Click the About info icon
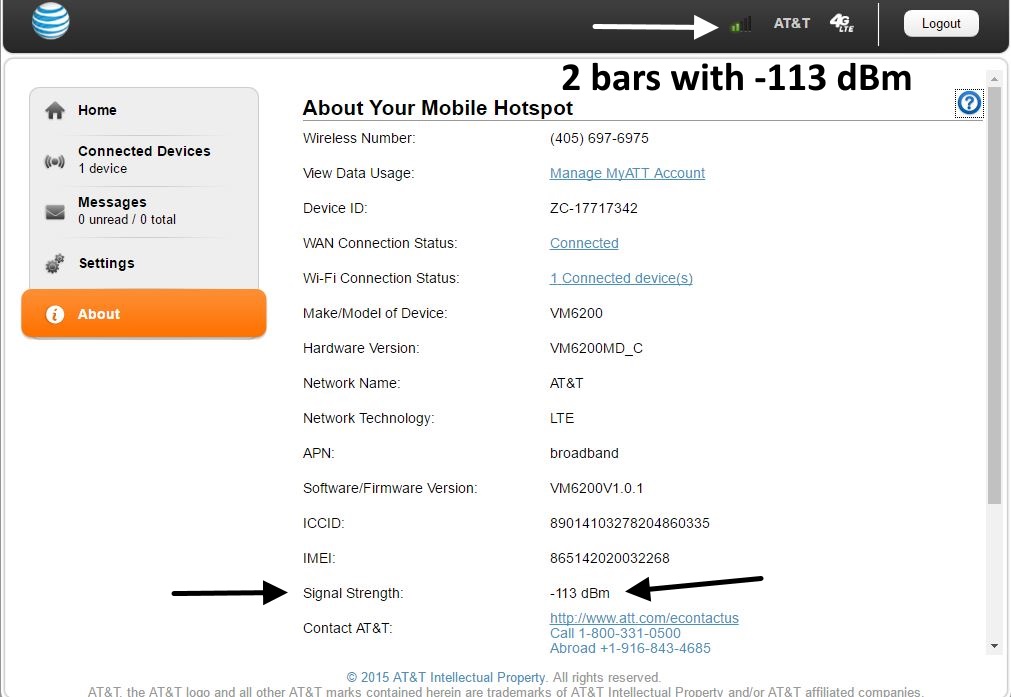This screenshot has height=697, width=1011. pyautogui.click(x=55, y=314)
